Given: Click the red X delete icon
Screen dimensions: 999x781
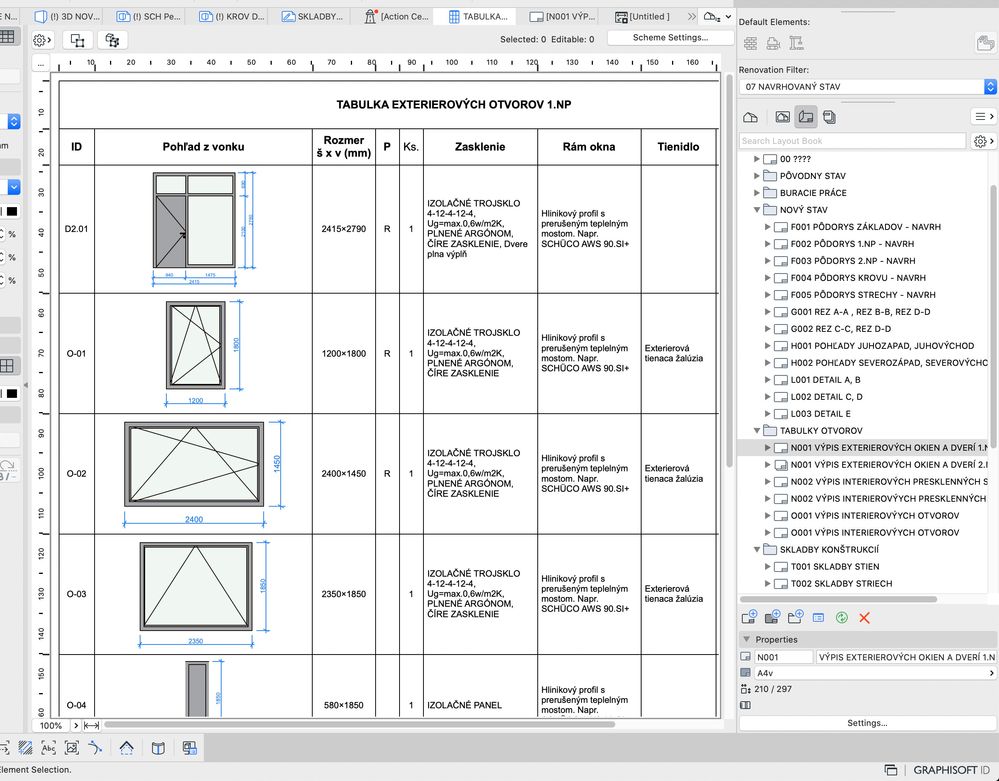Looking at the screenshot, I should [x=865, y=618].
